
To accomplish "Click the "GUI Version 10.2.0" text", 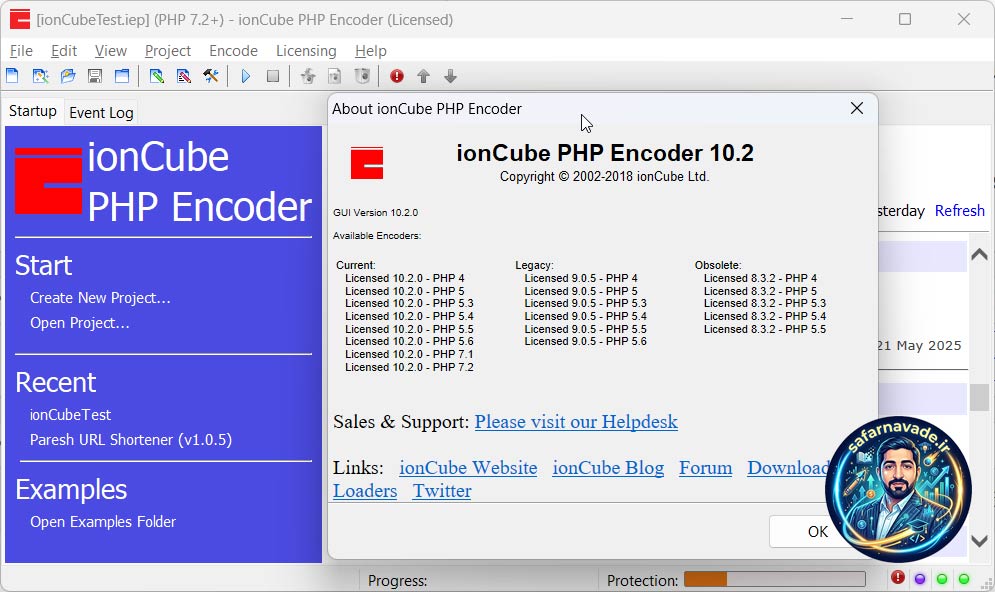I will [x=376, y=213].
